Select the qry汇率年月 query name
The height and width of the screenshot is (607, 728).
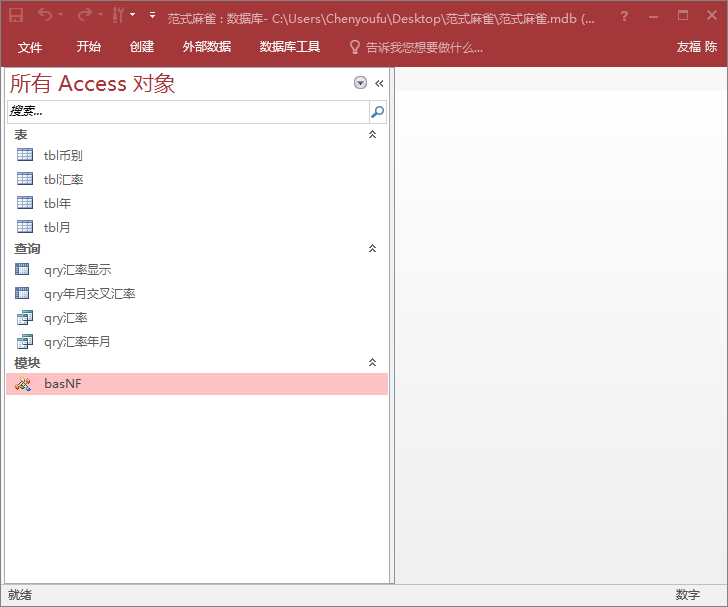[77, 342]
